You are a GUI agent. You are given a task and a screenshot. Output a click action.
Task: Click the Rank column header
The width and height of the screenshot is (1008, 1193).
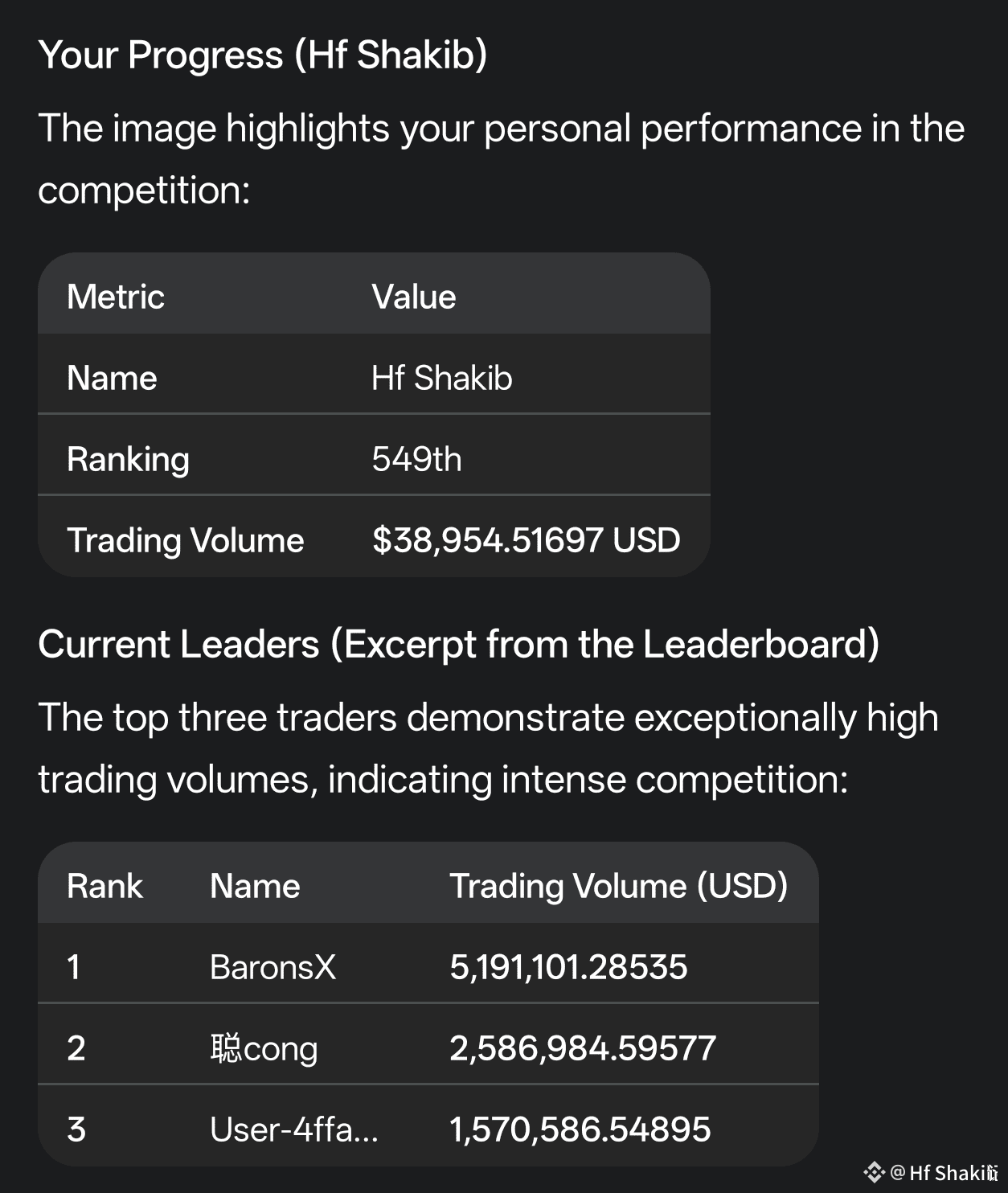[104, 886]
